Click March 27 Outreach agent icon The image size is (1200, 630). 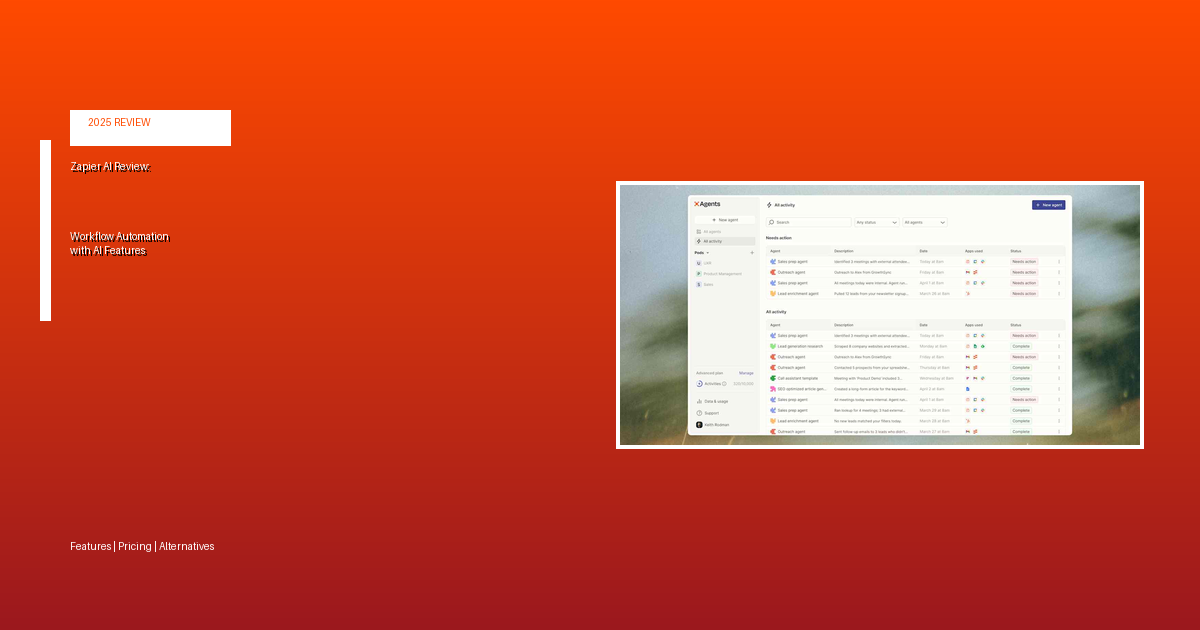(773, 431)
